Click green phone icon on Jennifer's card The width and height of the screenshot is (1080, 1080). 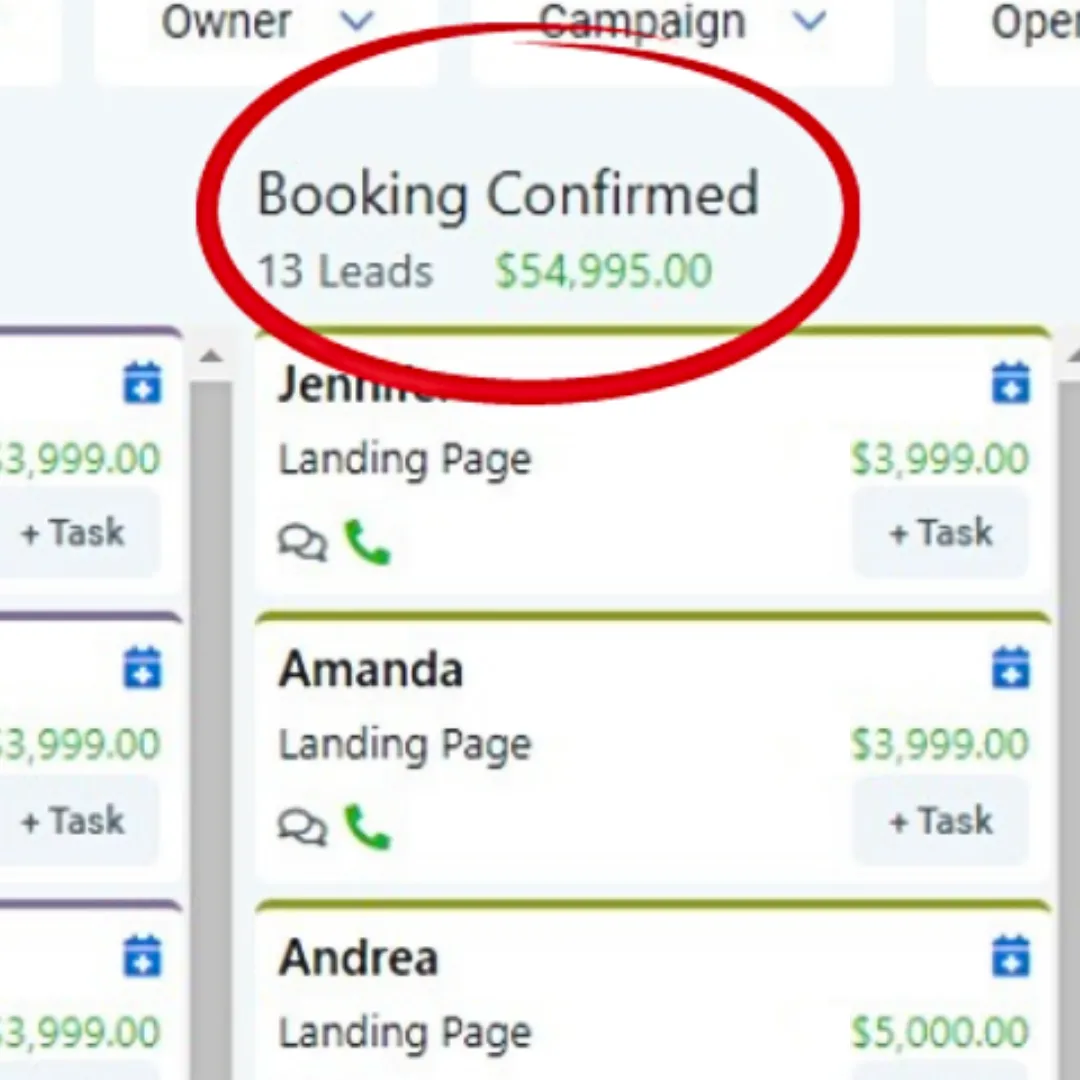click(x=367, y=543)
